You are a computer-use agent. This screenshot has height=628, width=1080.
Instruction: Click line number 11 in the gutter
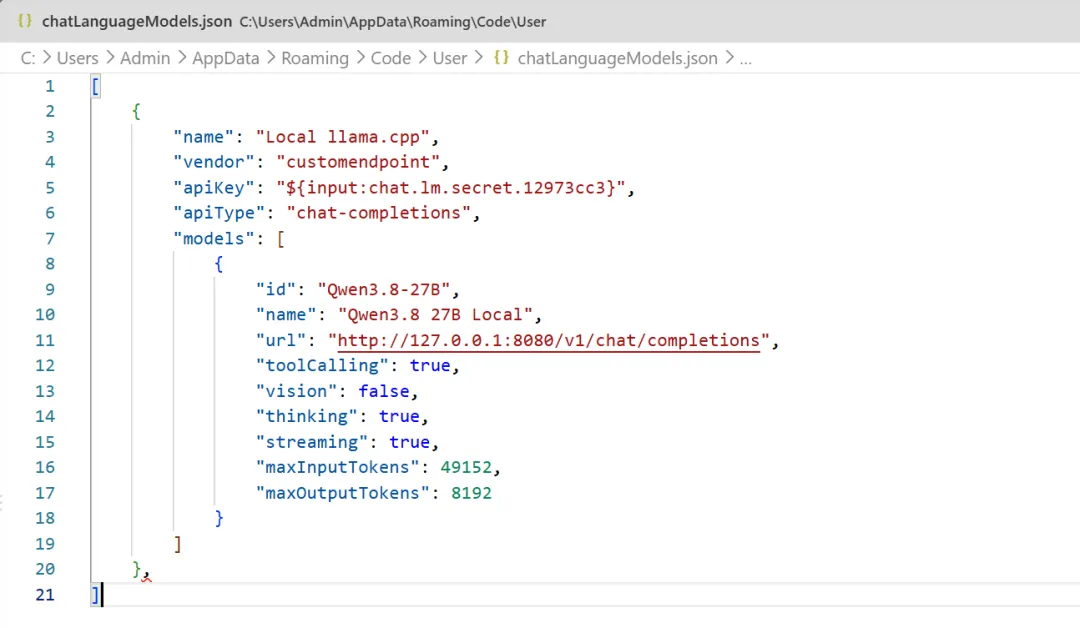coord(45,340)
